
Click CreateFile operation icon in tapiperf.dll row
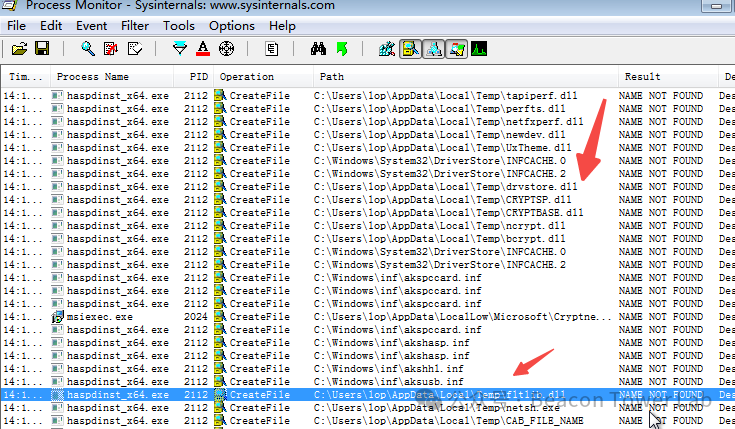click(220, 96)
